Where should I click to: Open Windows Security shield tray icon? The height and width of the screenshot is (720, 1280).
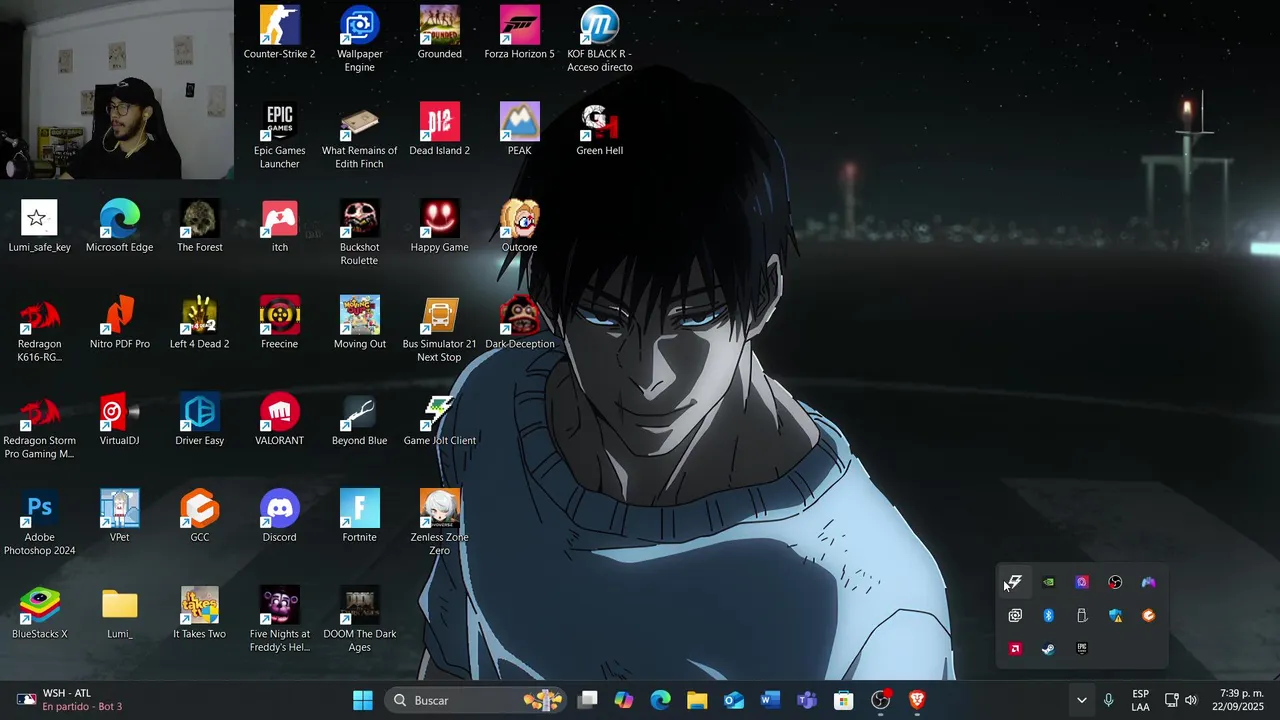[x=1115, y=616]
